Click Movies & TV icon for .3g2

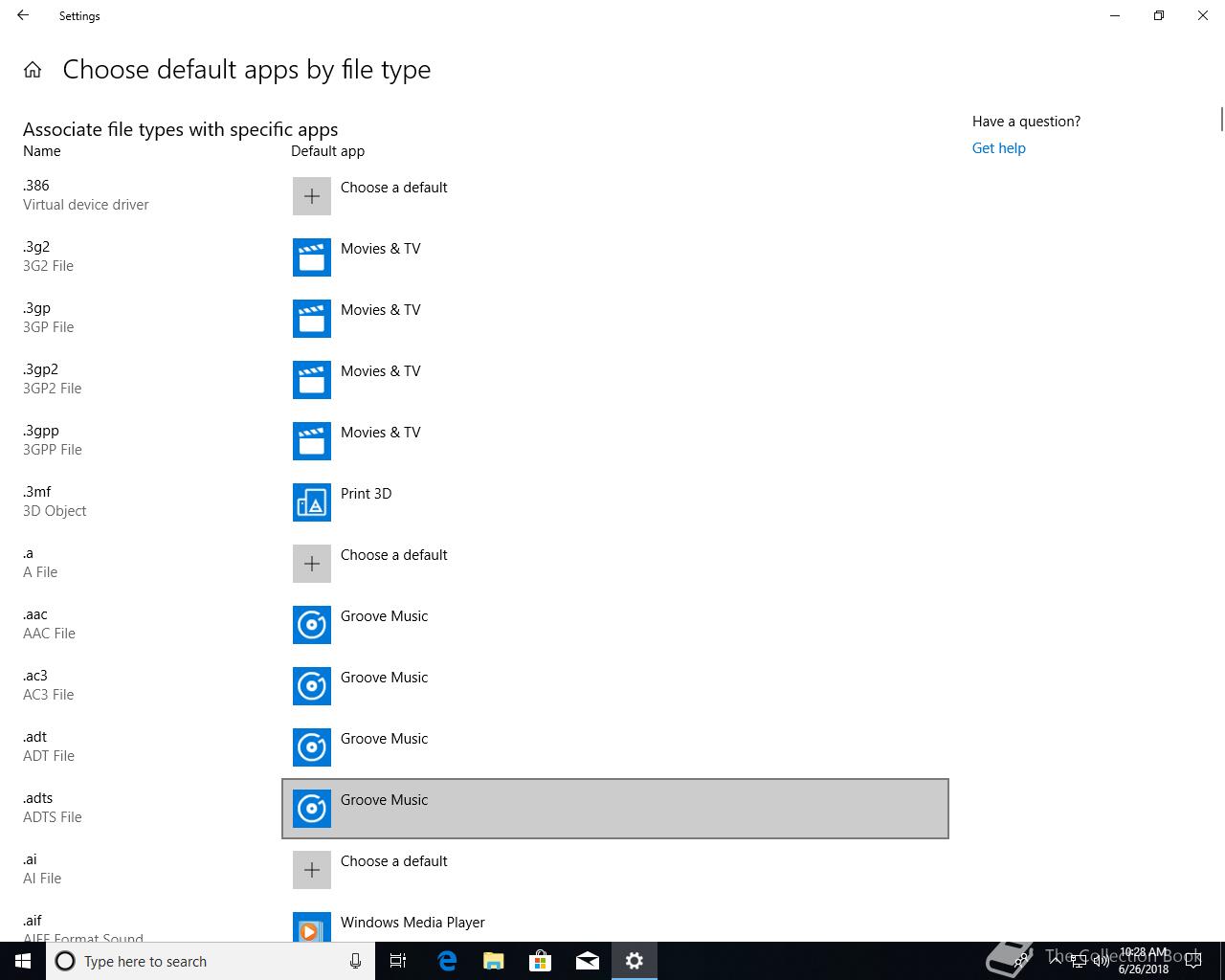312,257
